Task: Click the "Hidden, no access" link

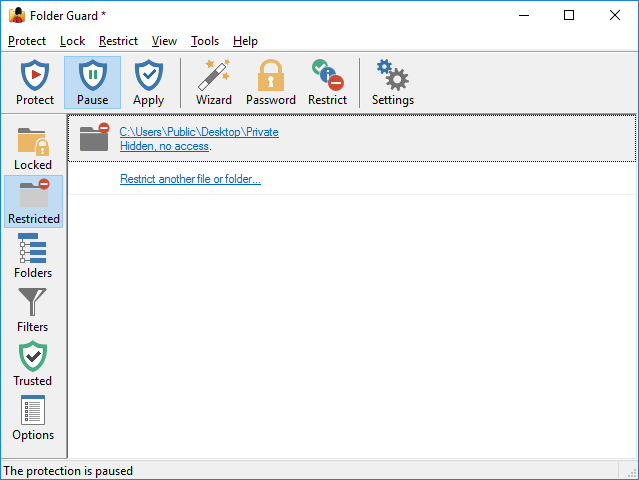Action: click(165, 146)
